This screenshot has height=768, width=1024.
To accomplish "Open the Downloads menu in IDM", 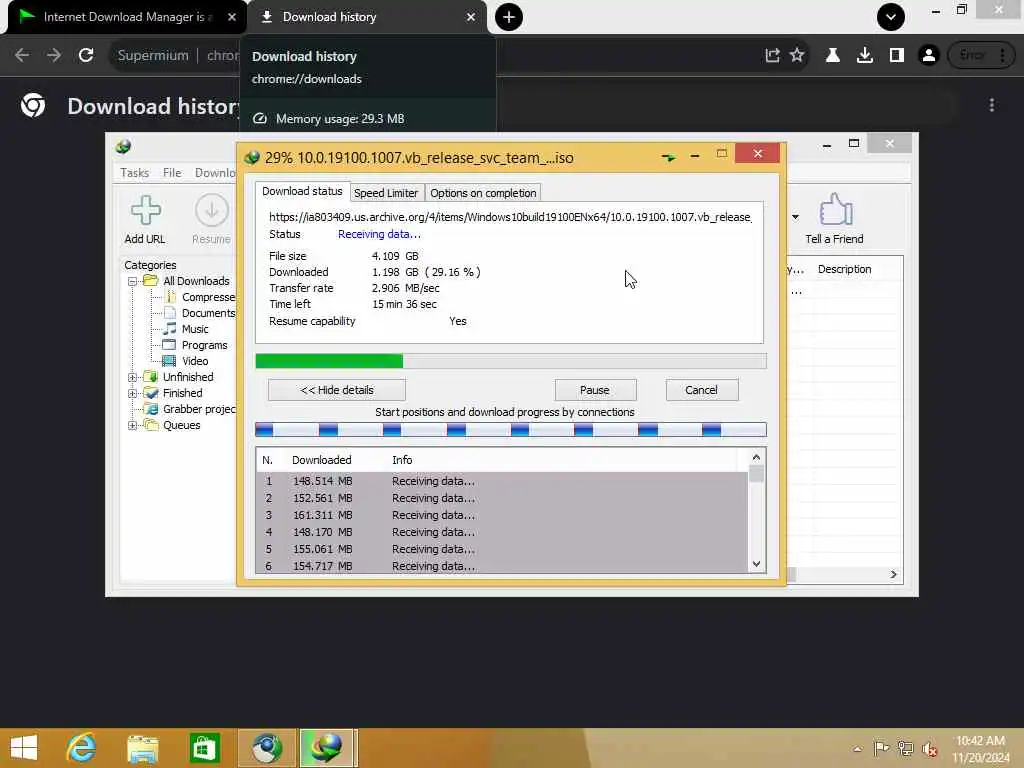I will (215, 173).
